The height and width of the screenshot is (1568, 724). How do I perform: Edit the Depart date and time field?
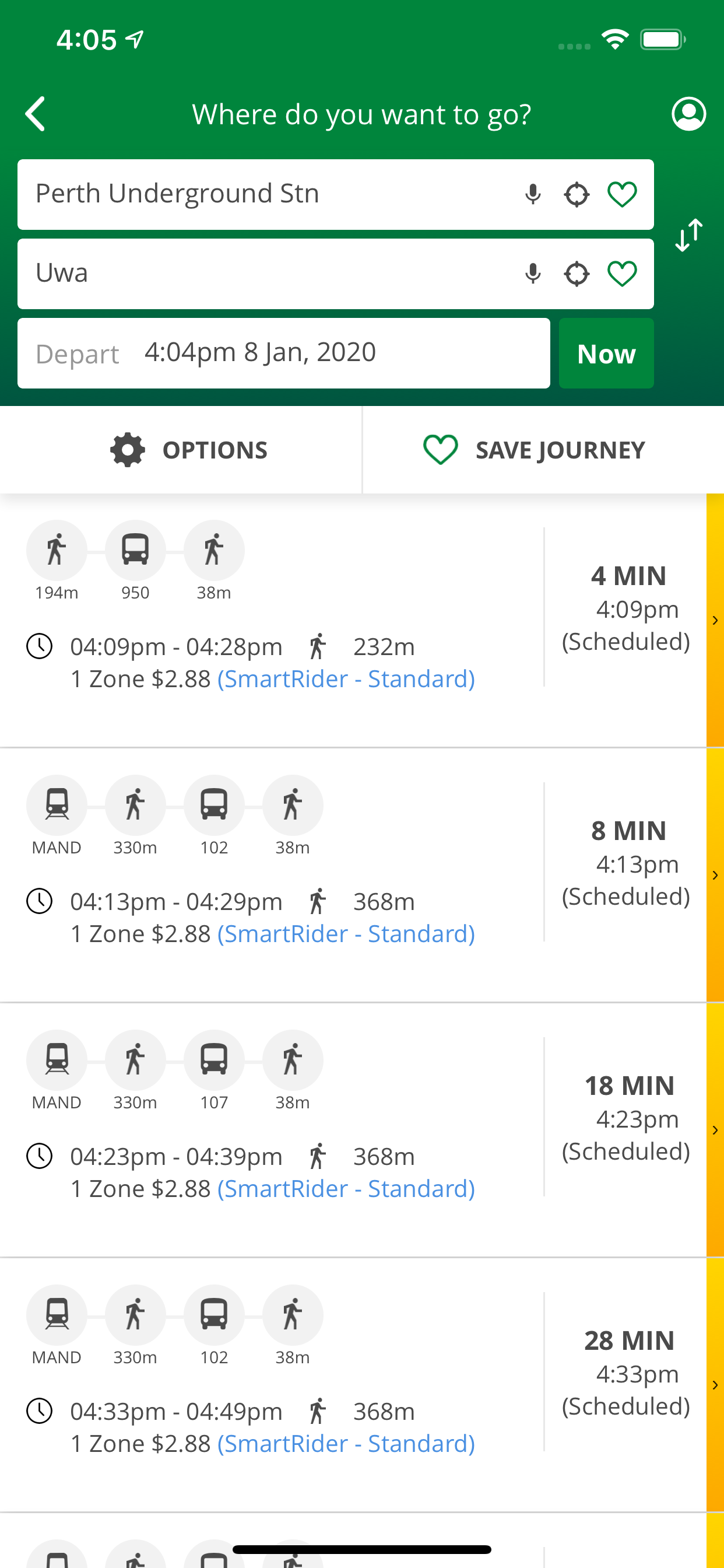tap(283, 353)
